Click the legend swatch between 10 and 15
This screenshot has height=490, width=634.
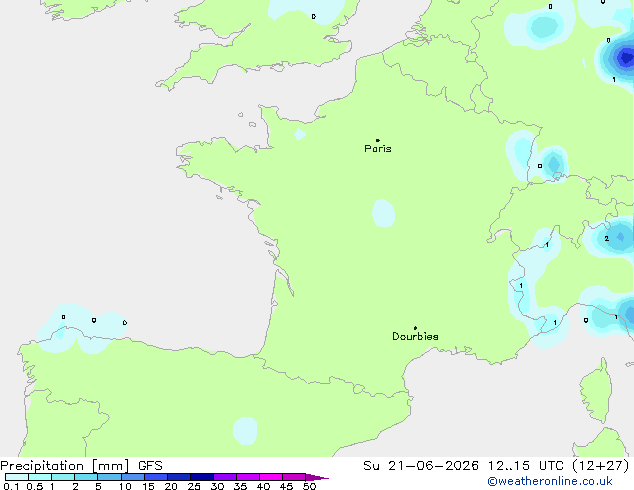pyautogui.click(x=133, y=477)
